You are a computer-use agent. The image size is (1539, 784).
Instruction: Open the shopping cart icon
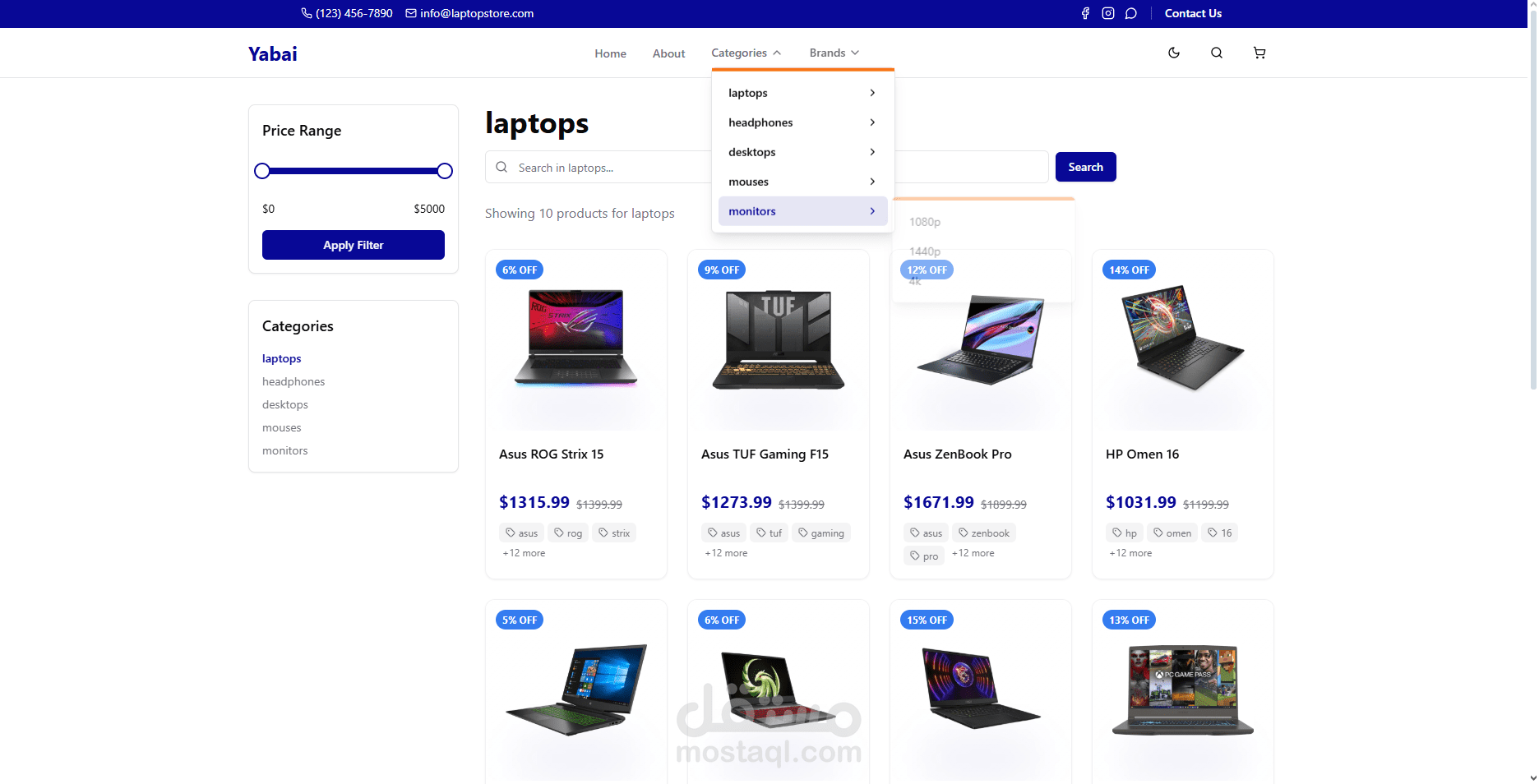click(x=1259, y=53)
